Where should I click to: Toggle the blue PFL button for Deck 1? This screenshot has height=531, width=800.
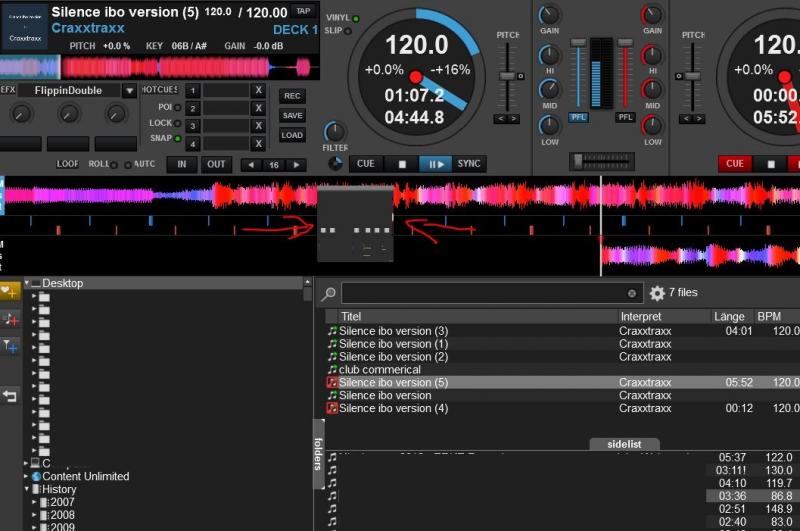[x=578, y=117]
